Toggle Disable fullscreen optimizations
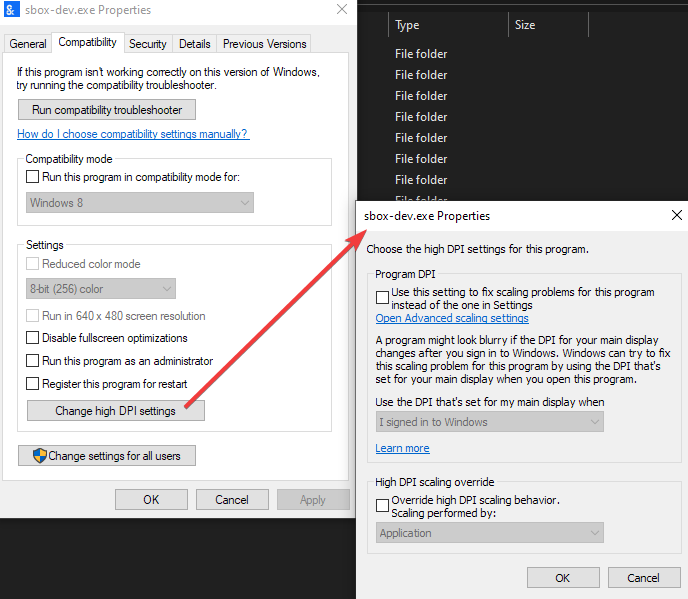 [32, 338]
